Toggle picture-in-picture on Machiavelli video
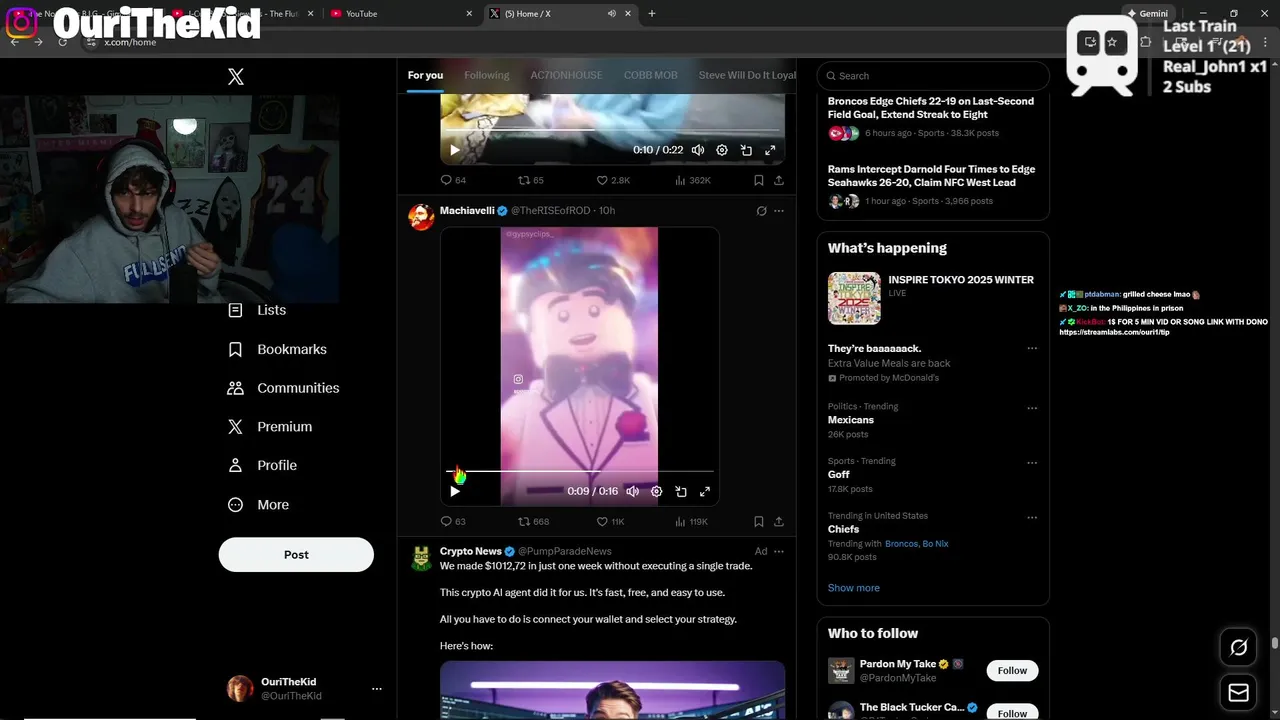Screen dimensions: 1280x720 tap(680, 491)
